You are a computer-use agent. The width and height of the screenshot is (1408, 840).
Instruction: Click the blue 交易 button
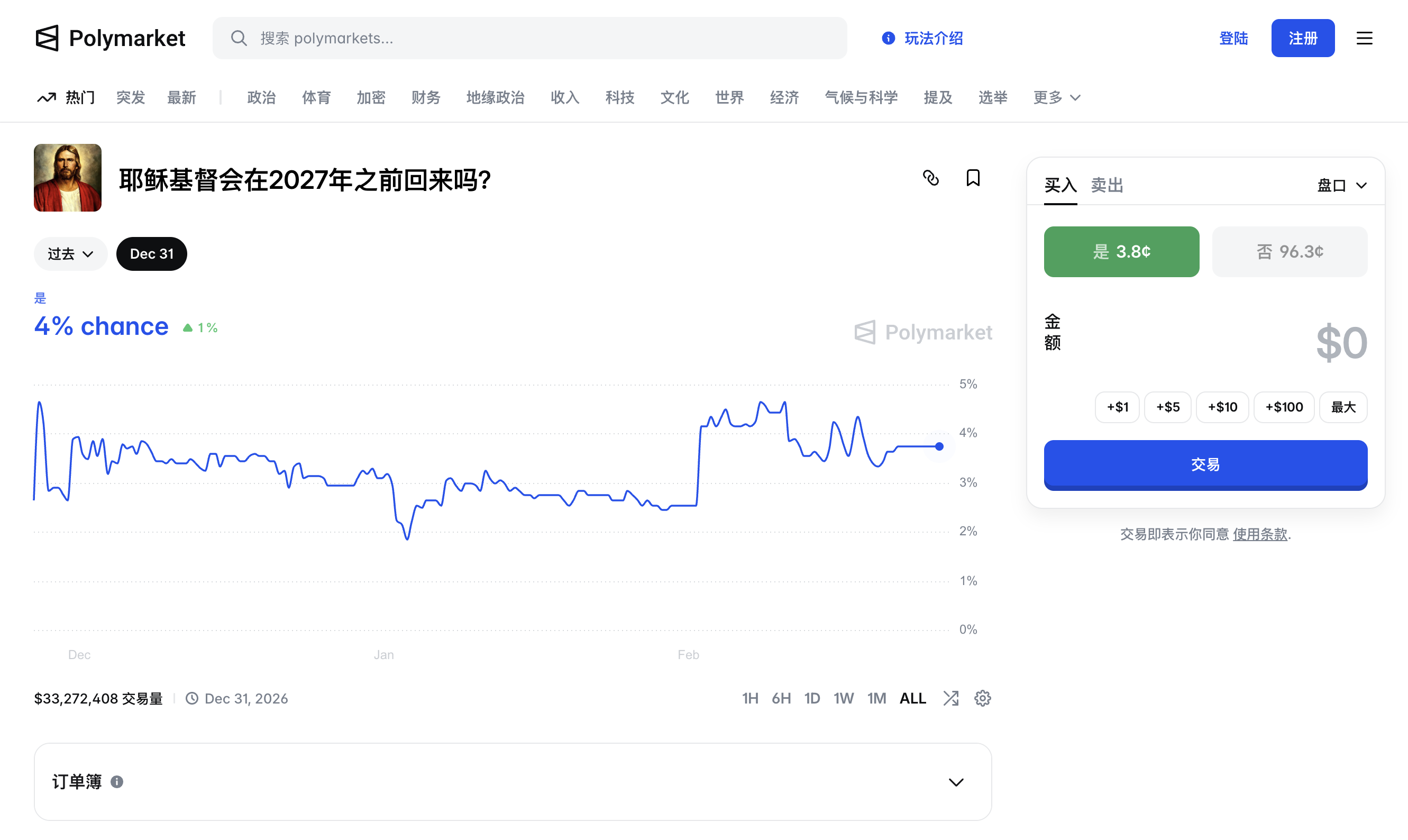click(x=1205, y=464)
